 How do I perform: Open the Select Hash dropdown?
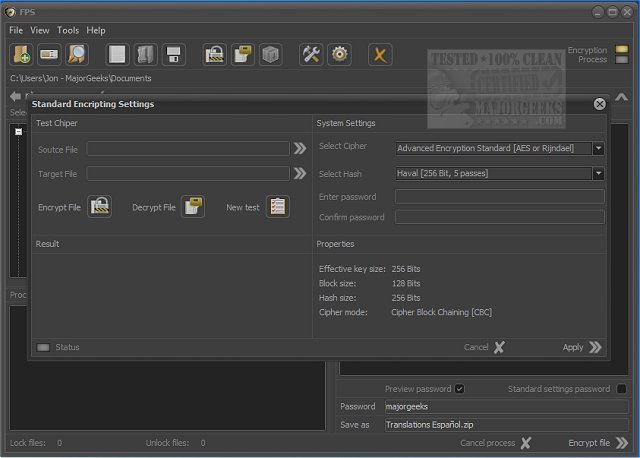coord(598,173)
